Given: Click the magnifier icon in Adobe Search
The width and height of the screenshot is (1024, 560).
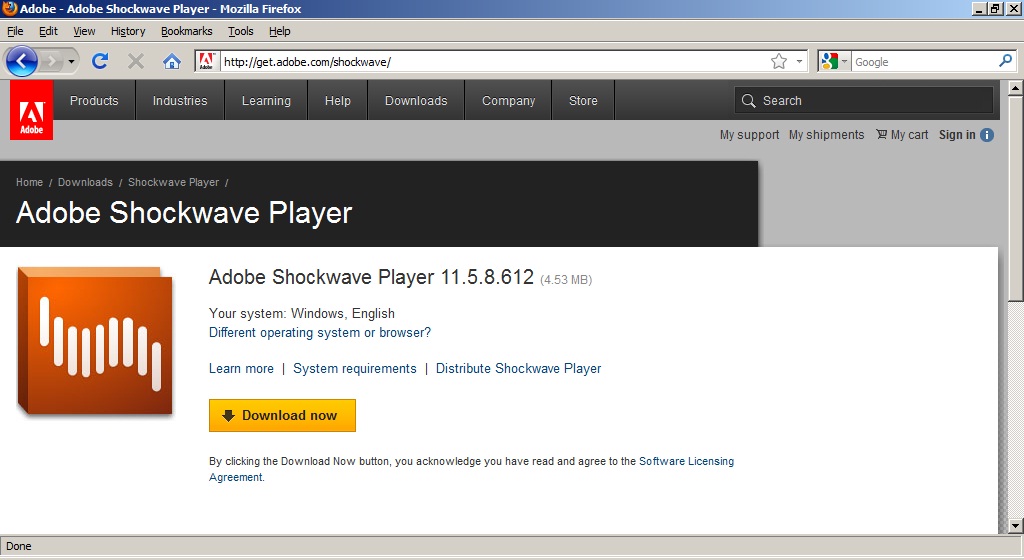Looking at the screenshot, I should click(748, 101).
